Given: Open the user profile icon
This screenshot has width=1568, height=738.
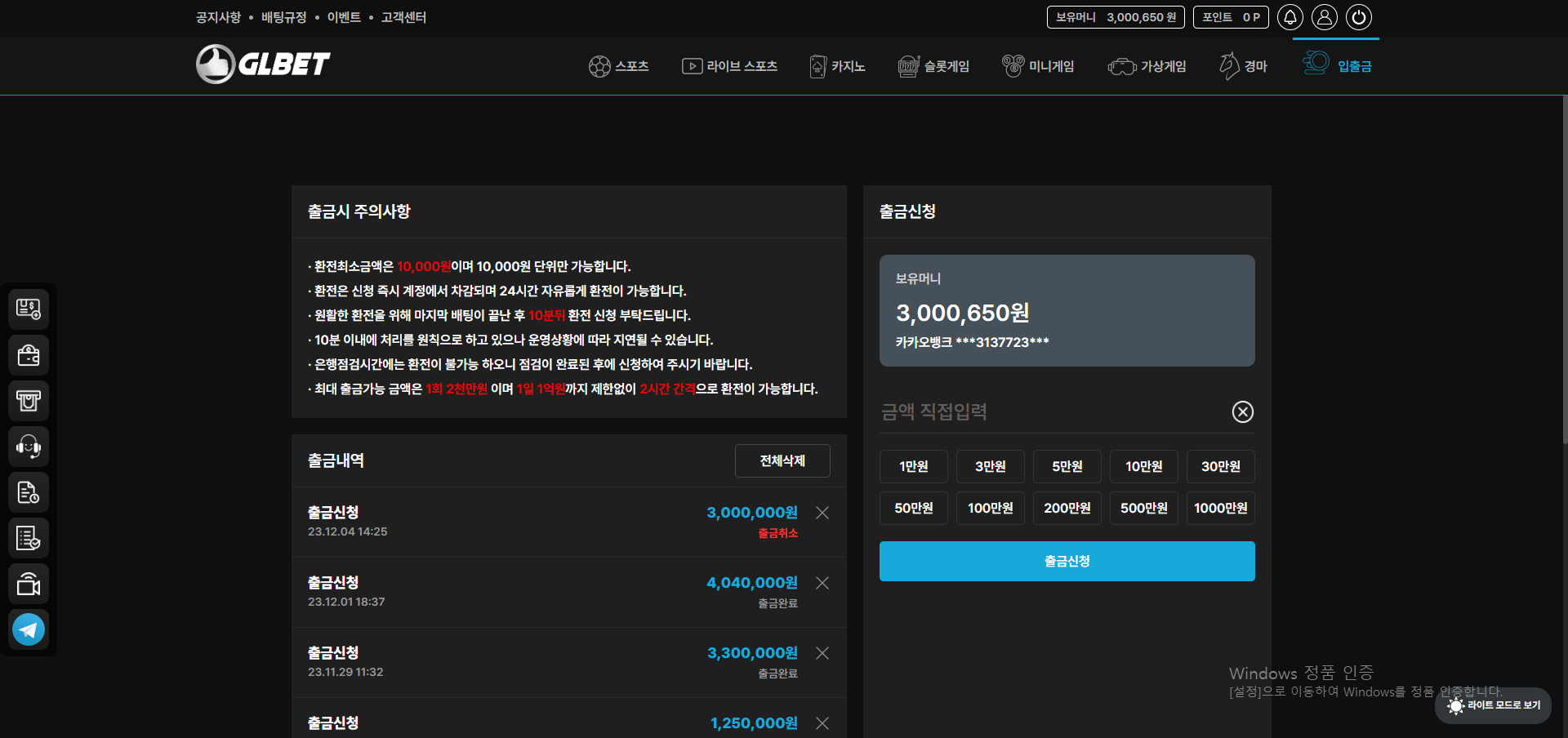Looking at the screenshot, I should pos(1325,17).
